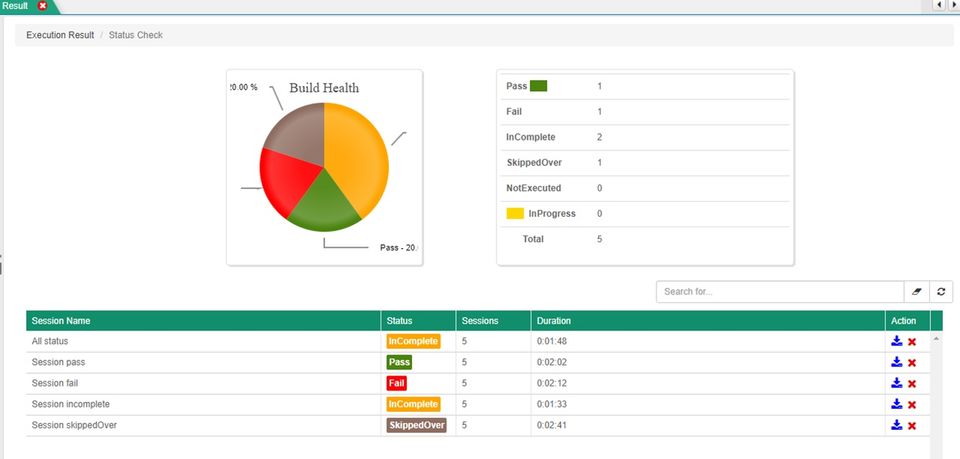Sort by the Duration column header

tap(553, 321)
